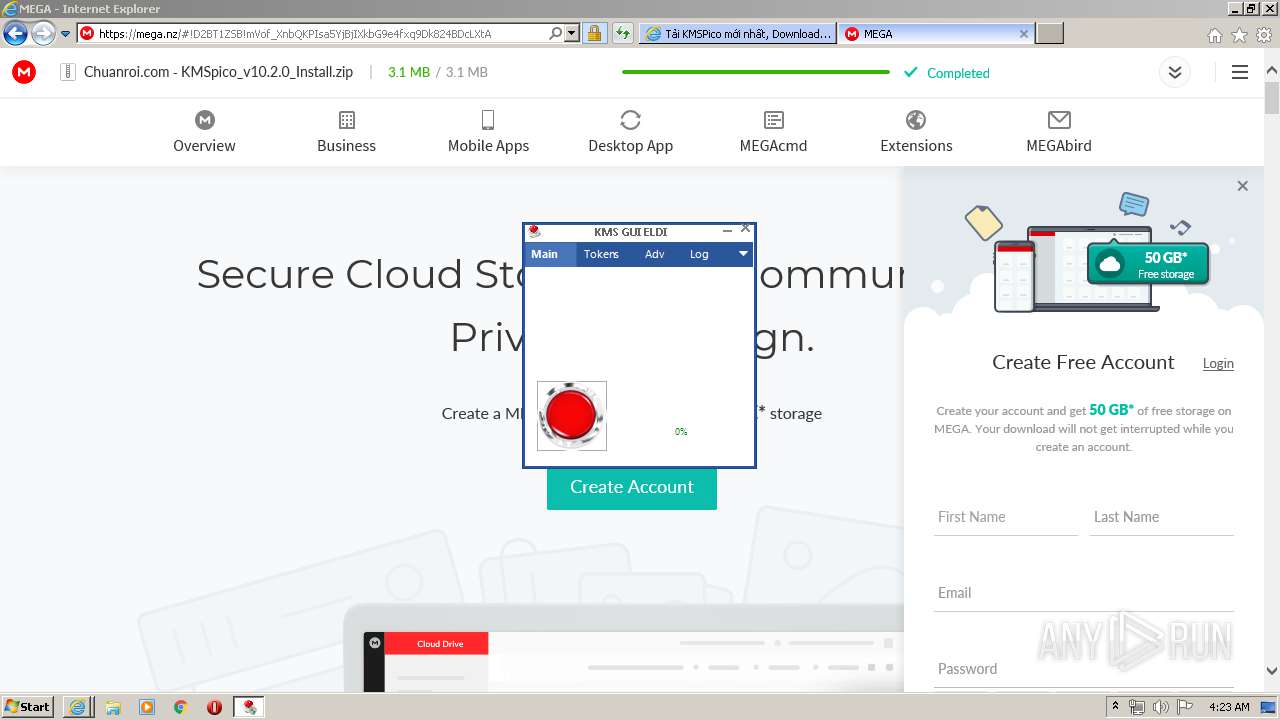
Task: Open MEGAbird section
Action: 1058,132
